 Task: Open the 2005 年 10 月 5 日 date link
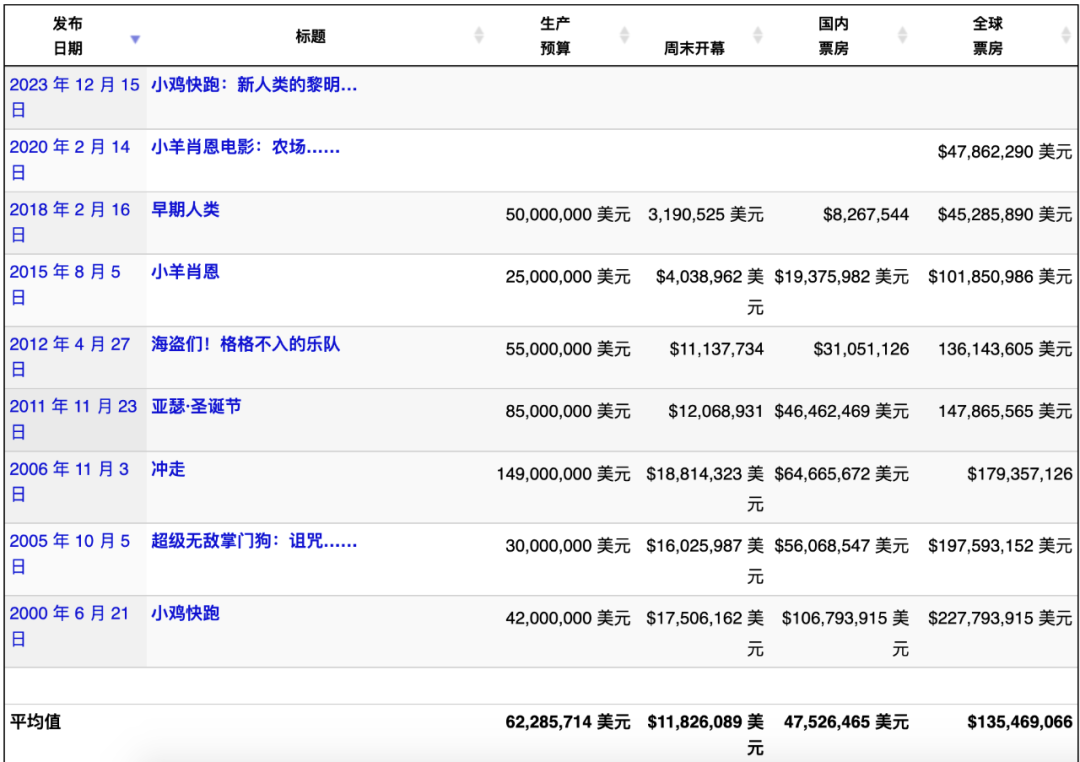[70, 553]
